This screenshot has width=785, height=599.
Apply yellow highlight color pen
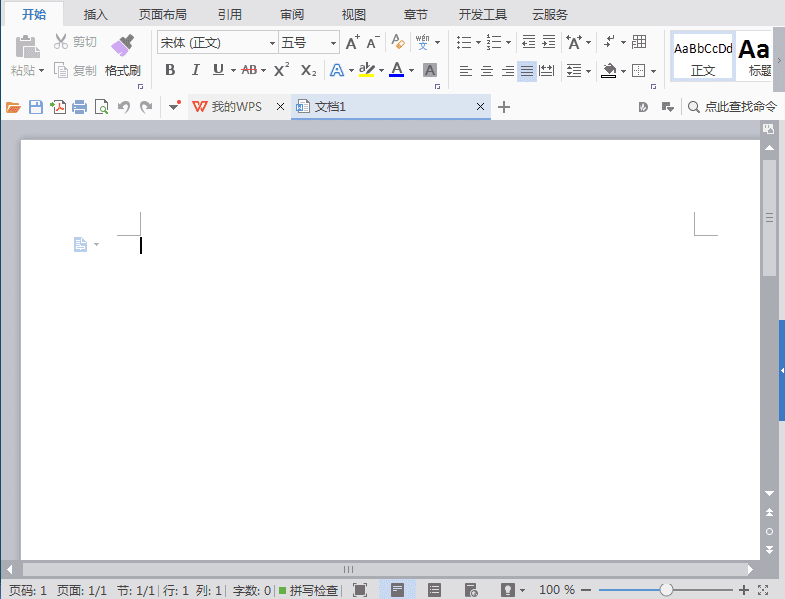click(366, 70)
